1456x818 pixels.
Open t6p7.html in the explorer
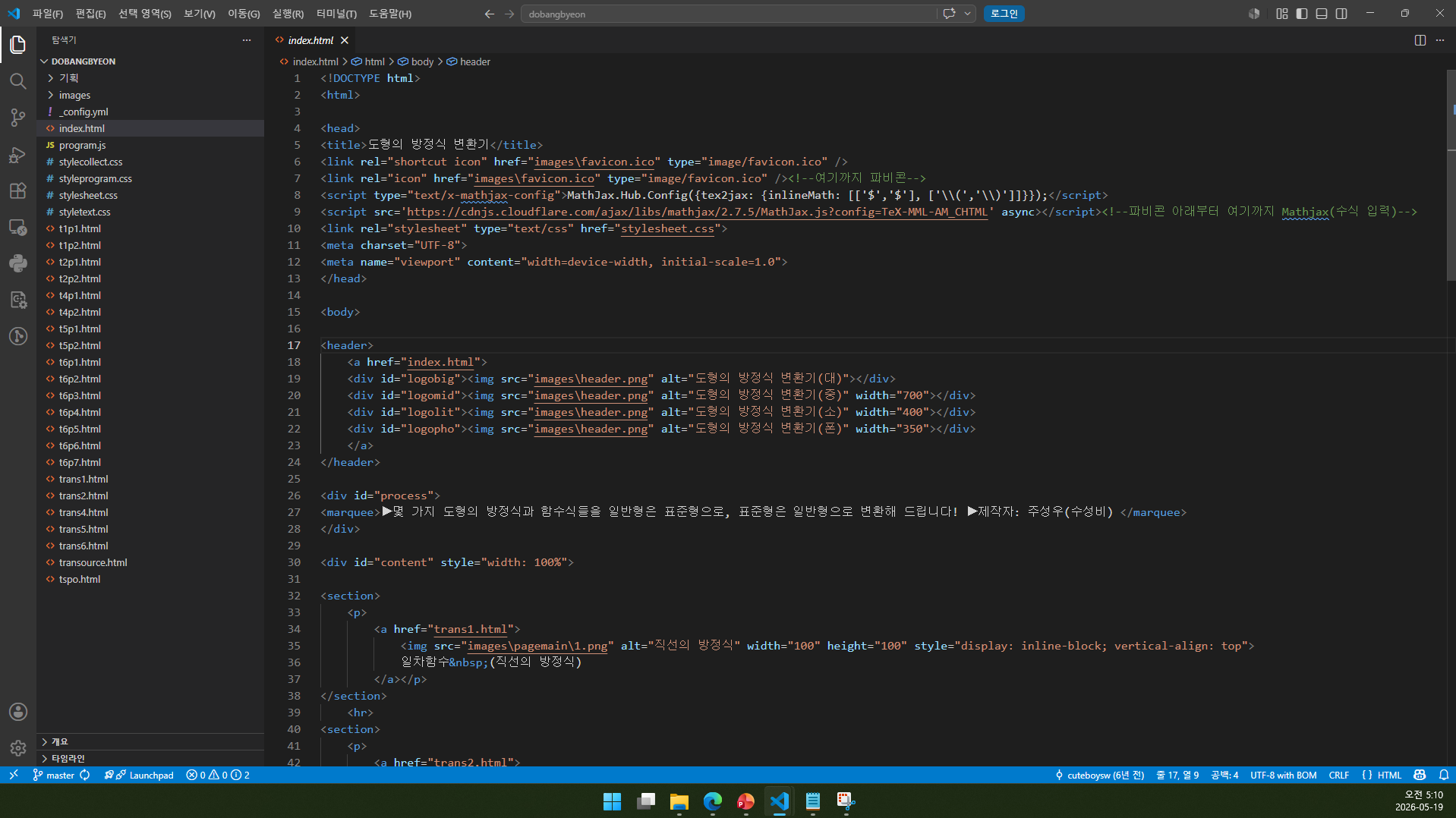(151, 462)
